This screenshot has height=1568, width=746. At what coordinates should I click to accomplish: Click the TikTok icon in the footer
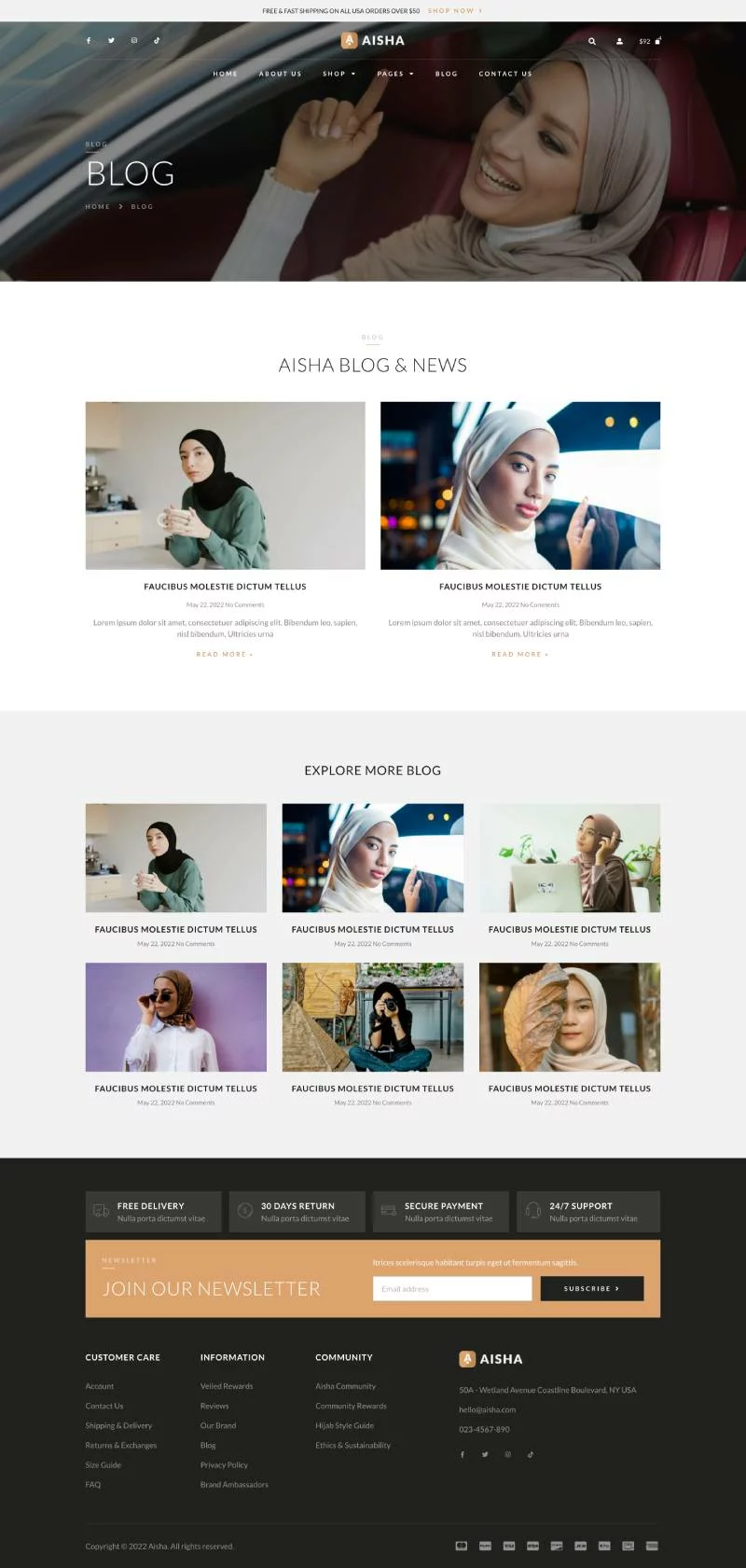tap(531, 1454)
